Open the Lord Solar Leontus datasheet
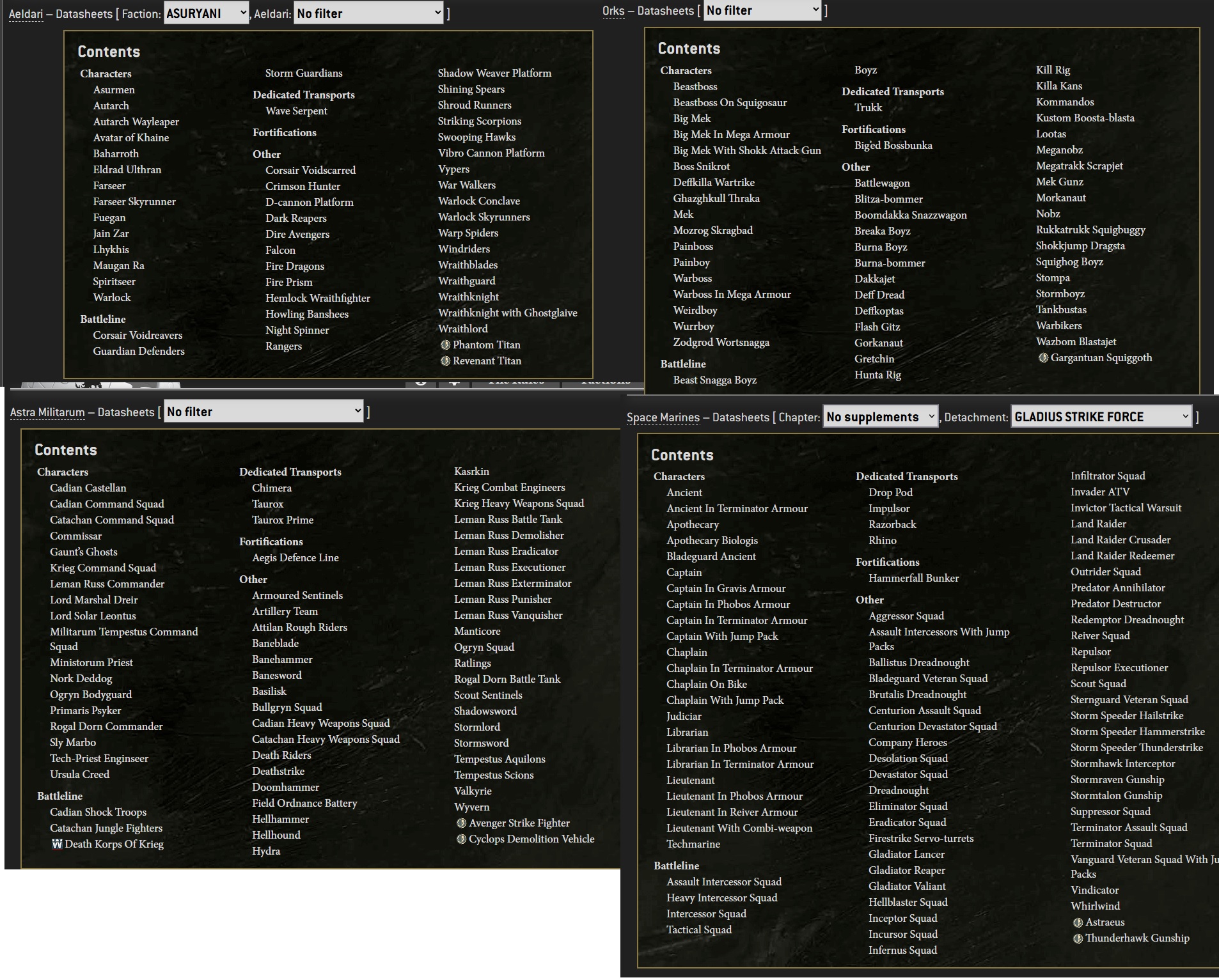 point(93,616)
